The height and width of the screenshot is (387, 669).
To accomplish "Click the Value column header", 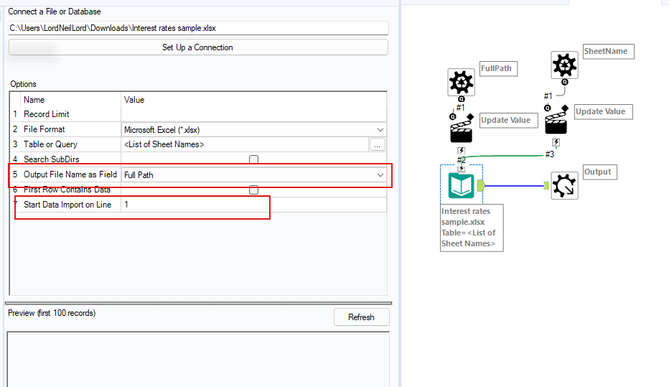I will tap(134, 100).
